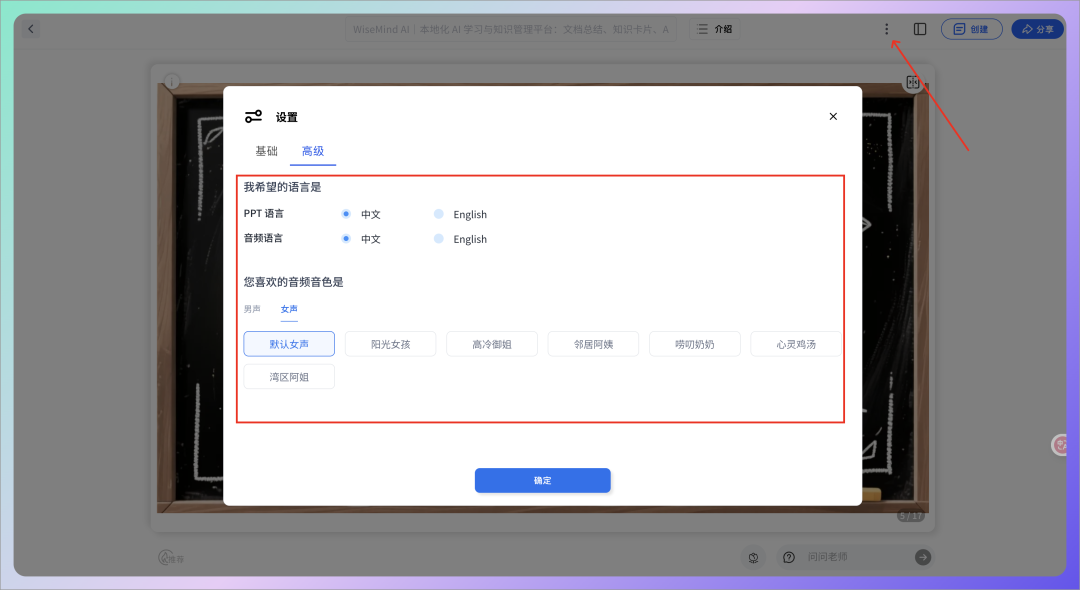
Task: Open the 介绍 outline dropdown
Action: [x=714, y=29]
